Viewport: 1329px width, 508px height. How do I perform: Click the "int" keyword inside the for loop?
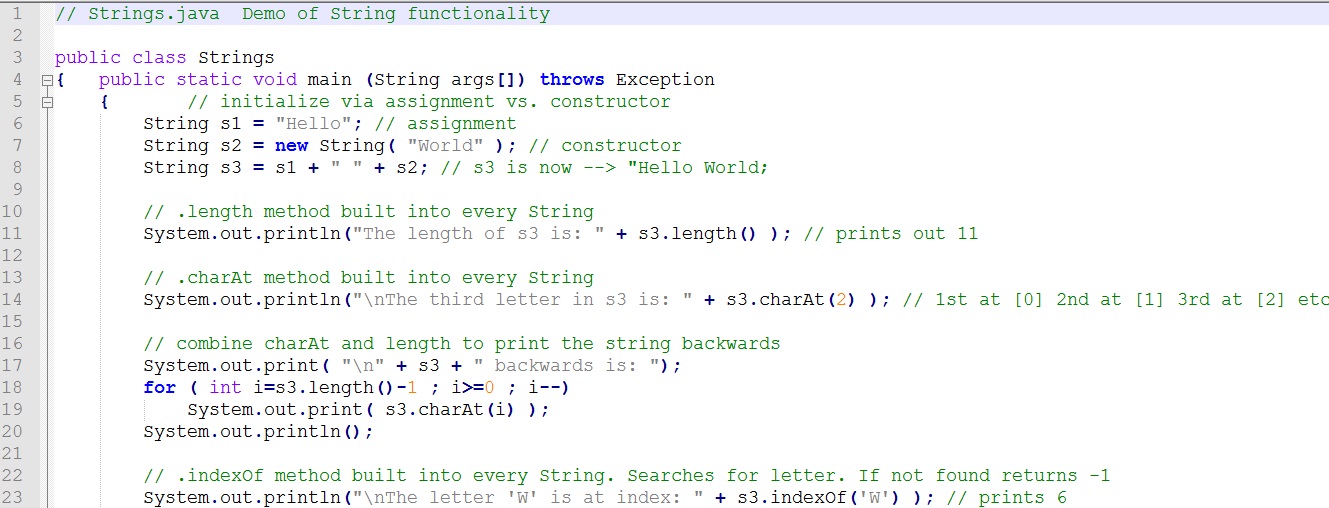[225, 388]
